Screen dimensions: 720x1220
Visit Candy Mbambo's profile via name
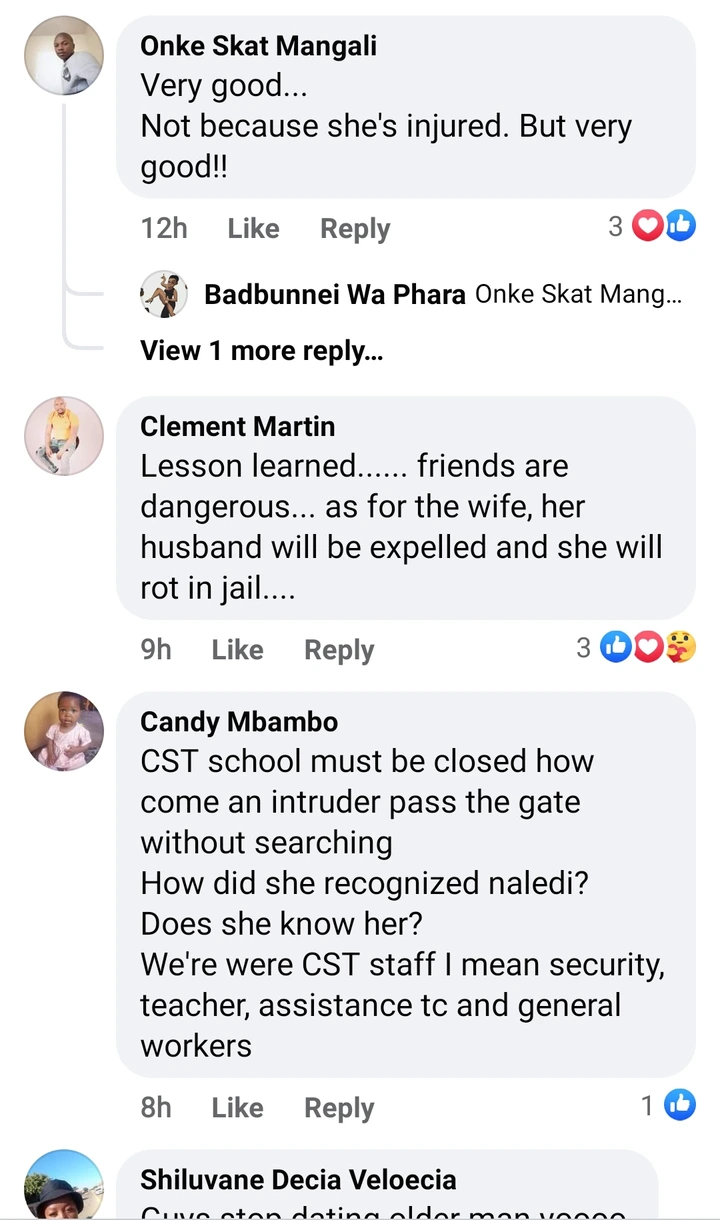pos(239,721)
